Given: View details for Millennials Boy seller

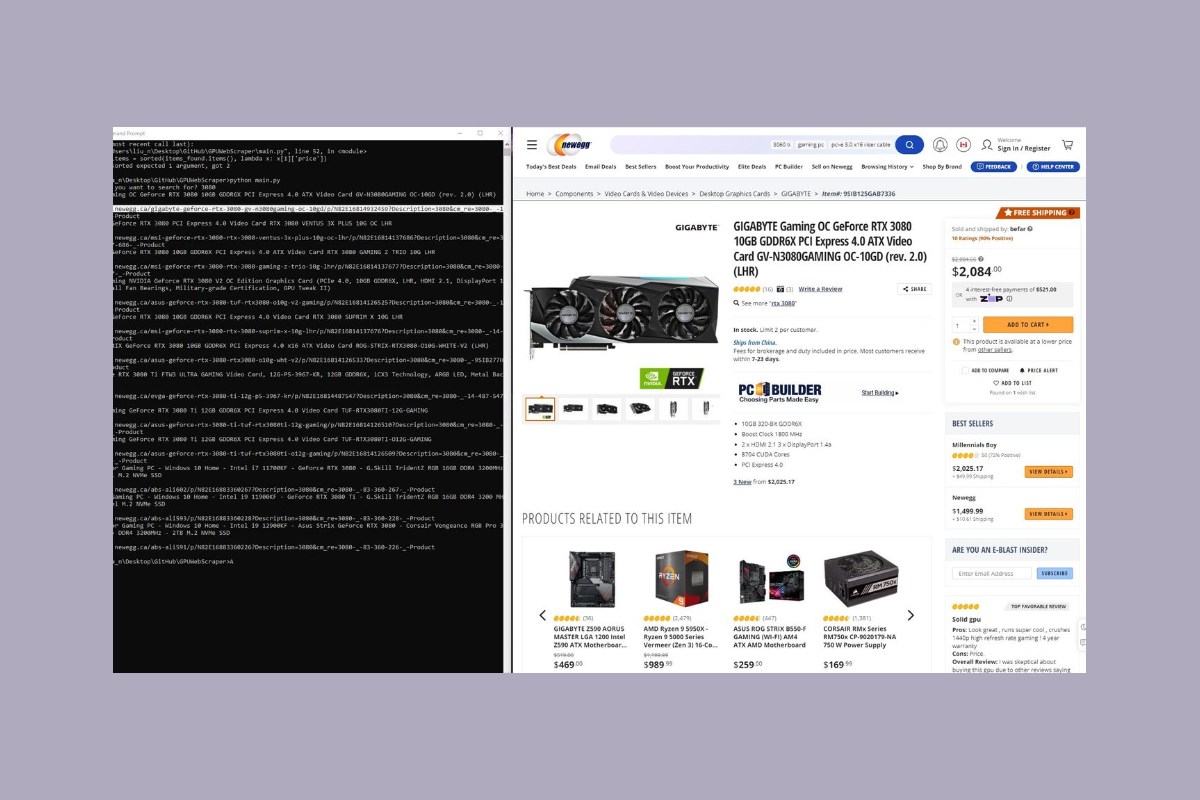Looking at the screenshot, I should tap(1048, 471).
